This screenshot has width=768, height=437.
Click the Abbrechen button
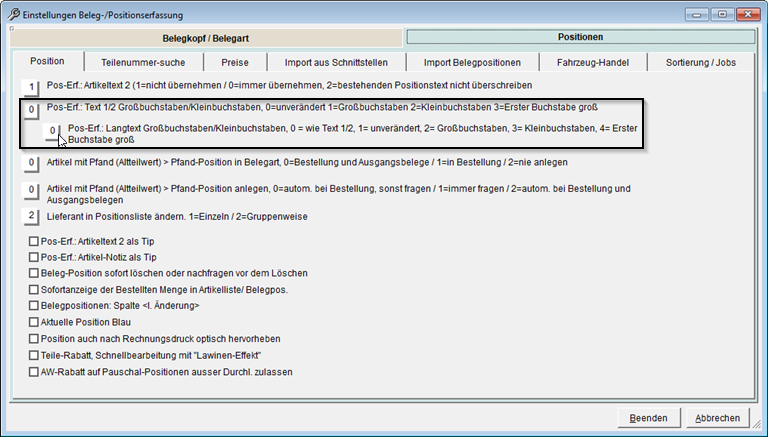[x=718, y=418]
